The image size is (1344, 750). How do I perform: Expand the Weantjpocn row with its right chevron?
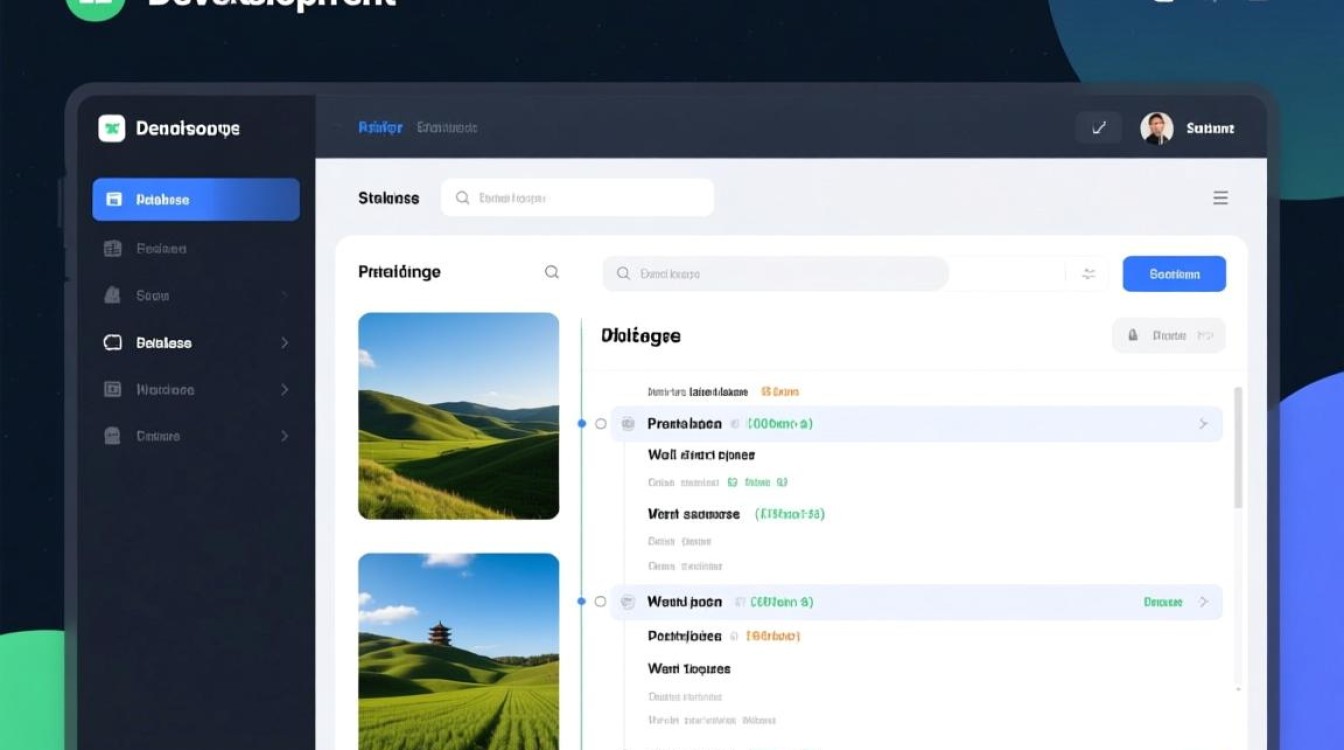(1203, 602)
